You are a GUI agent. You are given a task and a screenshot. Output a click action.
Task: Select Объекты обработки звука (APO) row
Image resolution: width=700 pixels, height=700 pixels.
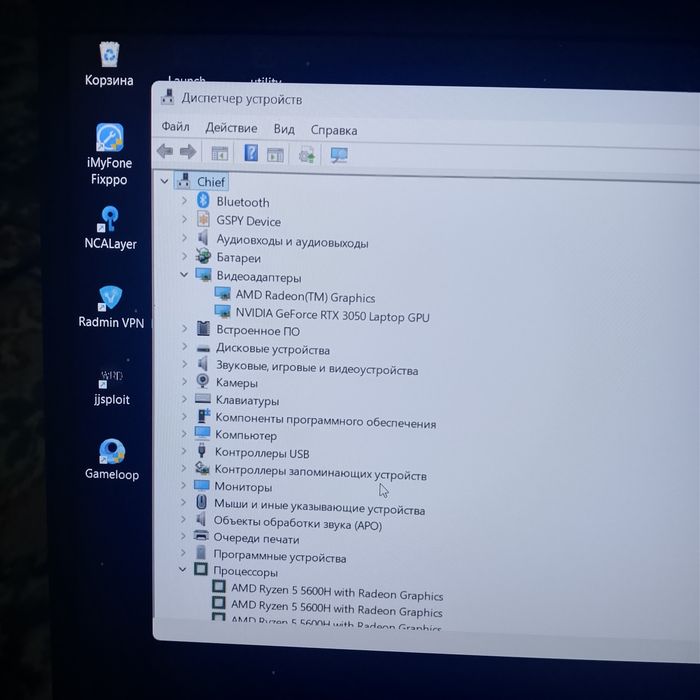[298, 523]
